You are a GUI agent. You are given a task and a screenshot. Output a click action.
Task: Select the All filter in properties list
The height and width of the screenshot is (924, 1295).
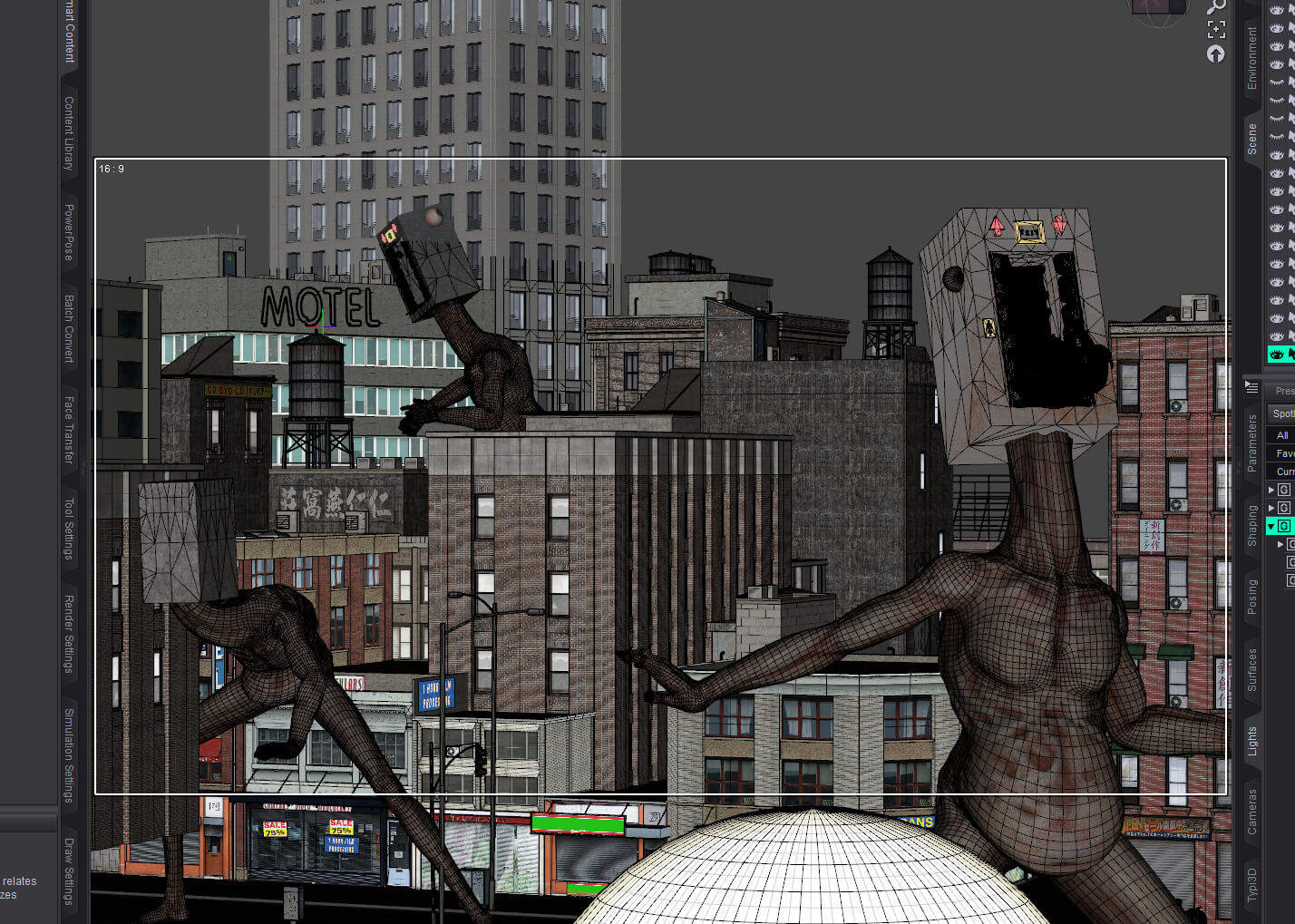tap(1282, 435)
